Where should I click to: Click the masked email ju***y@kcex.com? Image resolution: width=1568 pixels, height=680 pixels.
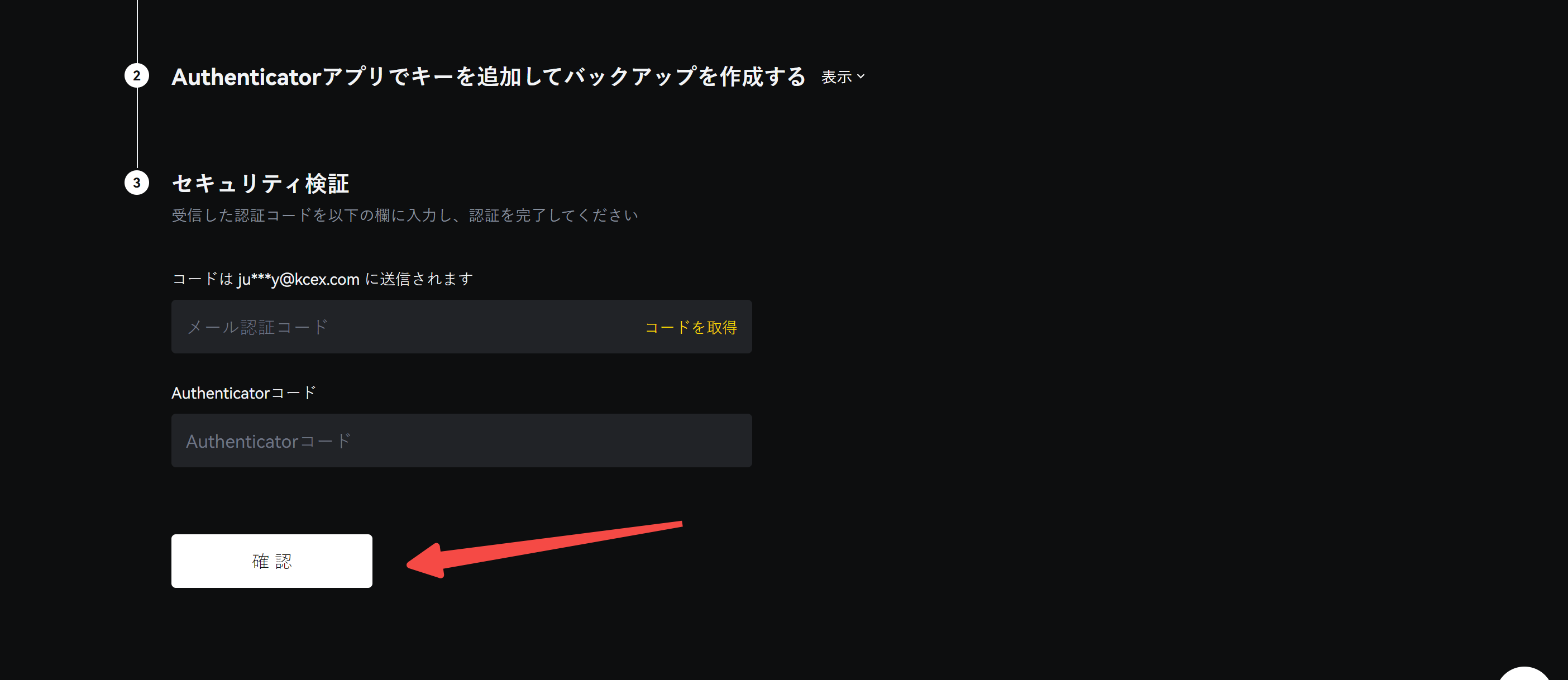(298, 280)
